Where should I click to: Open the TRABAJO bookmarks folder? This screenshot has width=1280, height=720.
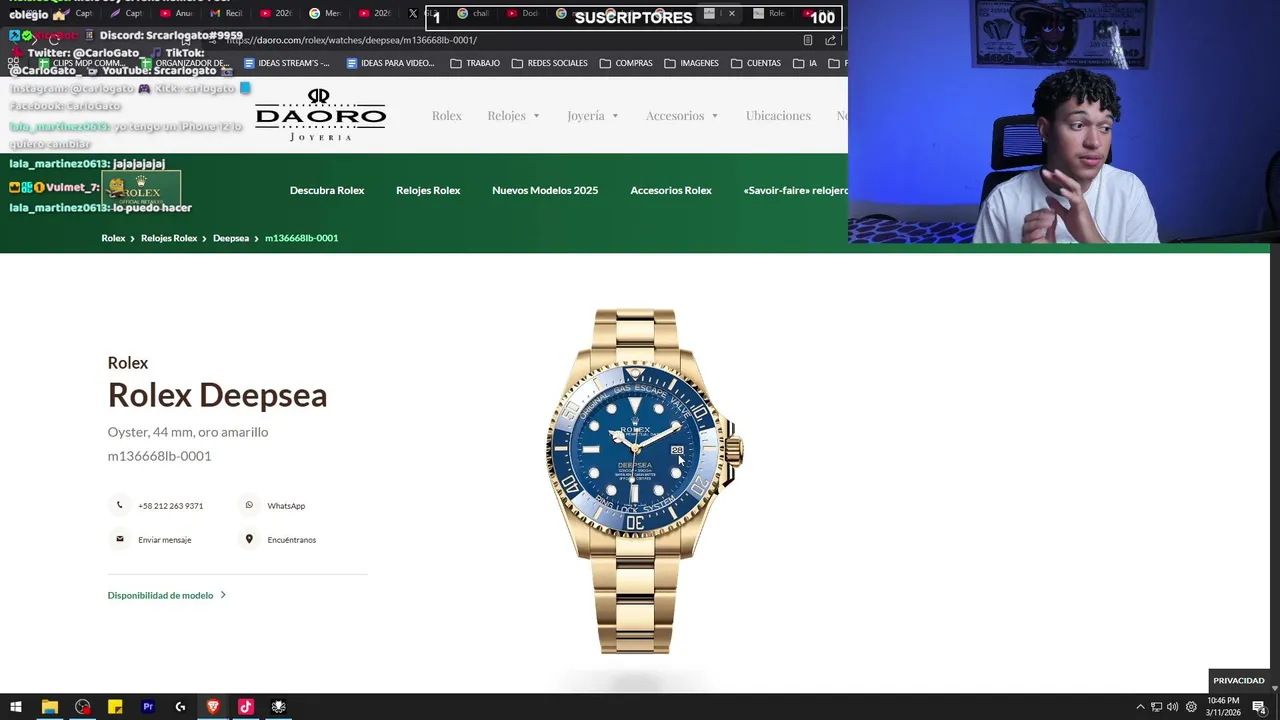[475, 63]
